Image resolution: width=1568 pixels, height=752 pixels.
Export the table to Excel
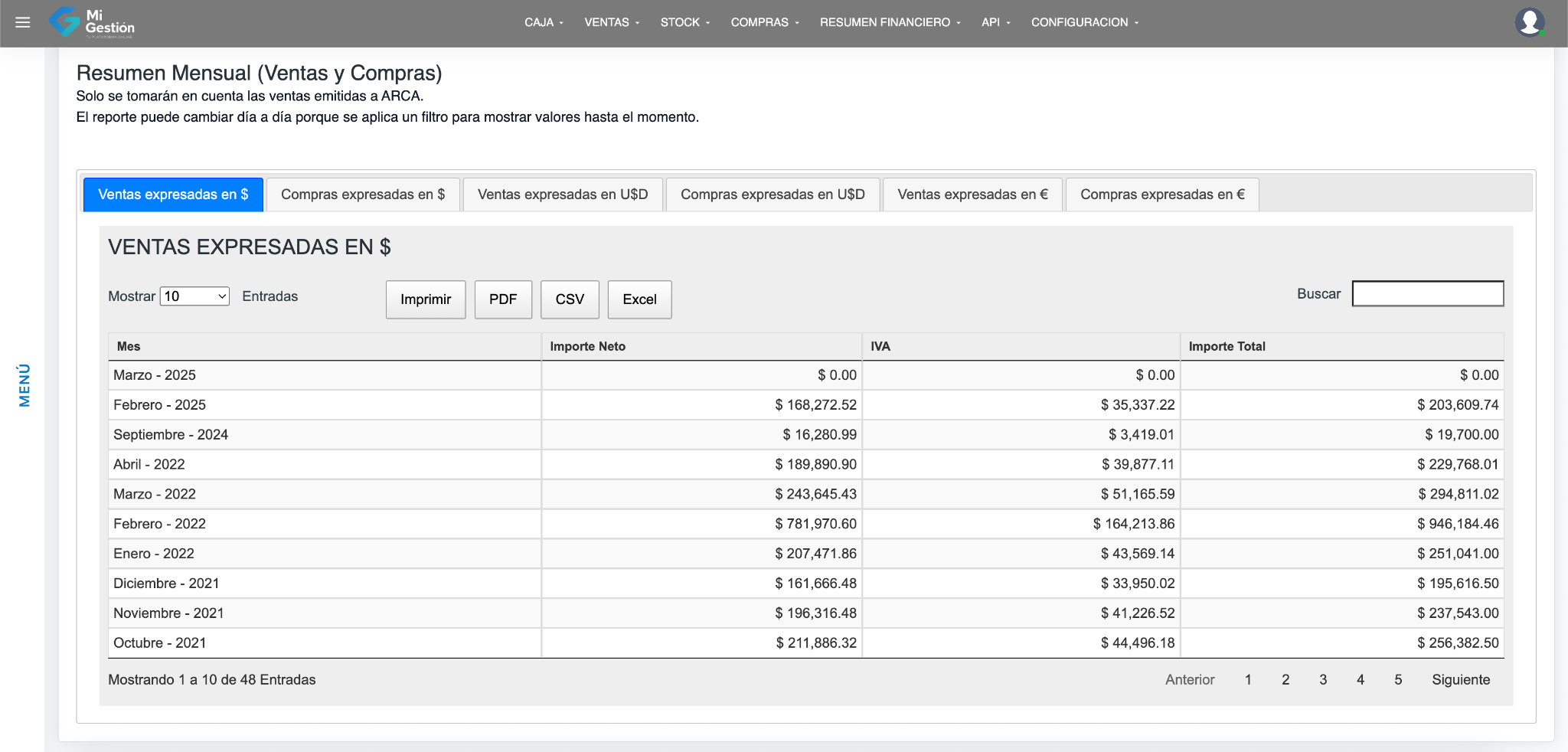[x=639, y=299]
